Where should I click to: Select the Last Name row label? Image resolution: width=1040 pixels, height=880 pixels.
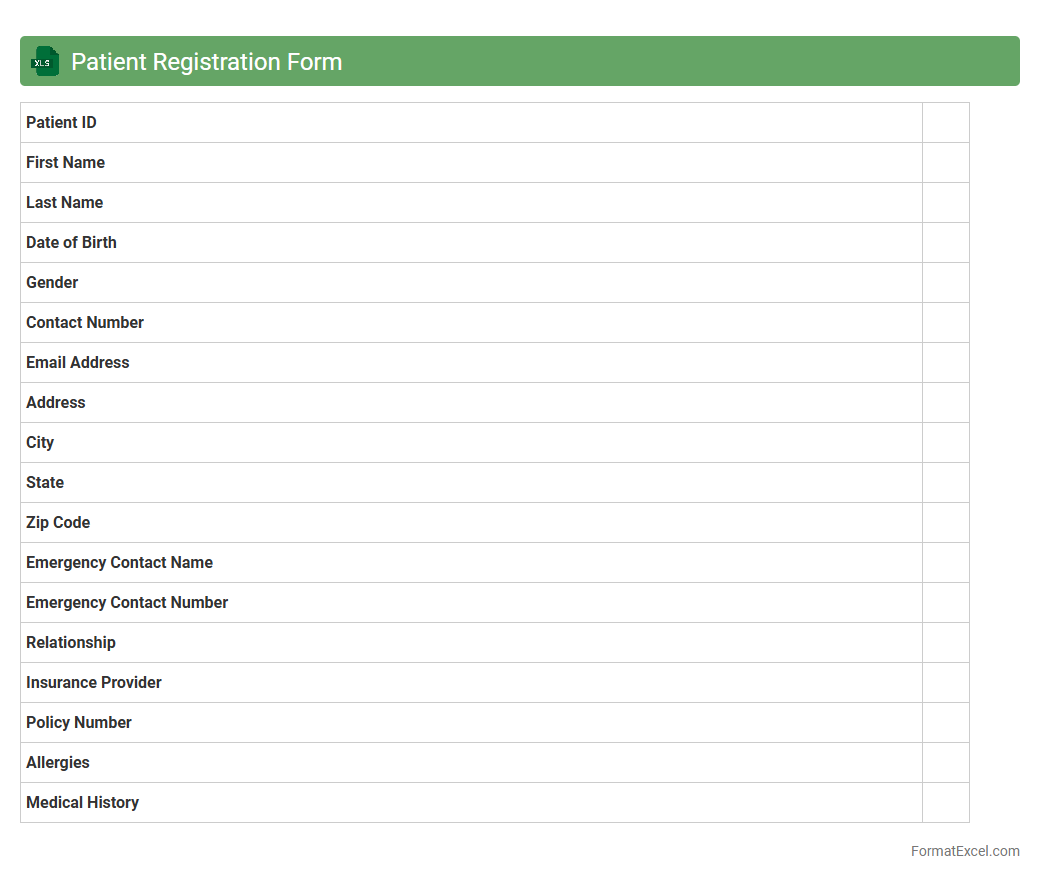point(65,203)
